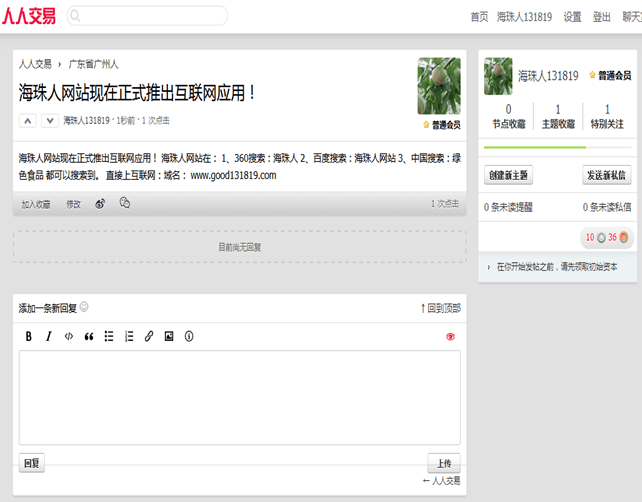642x502 pixels.
Task: View 特别关注 count in the sidebar
Action: (607, 116)
